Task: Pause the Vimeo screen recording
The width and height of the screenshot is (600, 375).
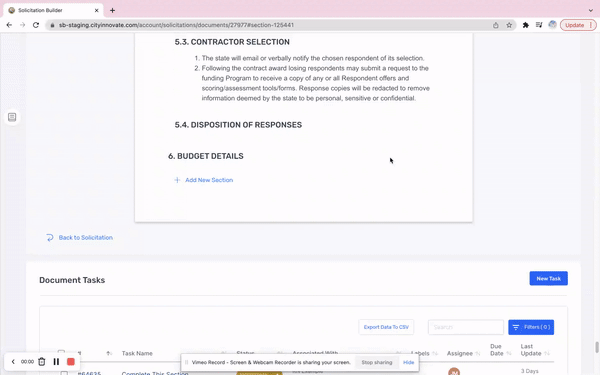Action: tap(56, 362)
